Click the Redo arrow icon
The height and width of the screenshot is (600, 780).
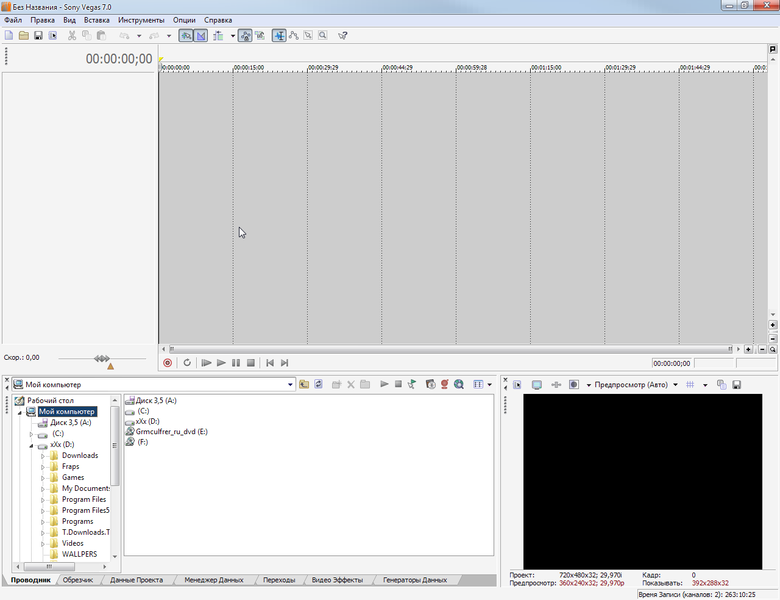[154, 36]
